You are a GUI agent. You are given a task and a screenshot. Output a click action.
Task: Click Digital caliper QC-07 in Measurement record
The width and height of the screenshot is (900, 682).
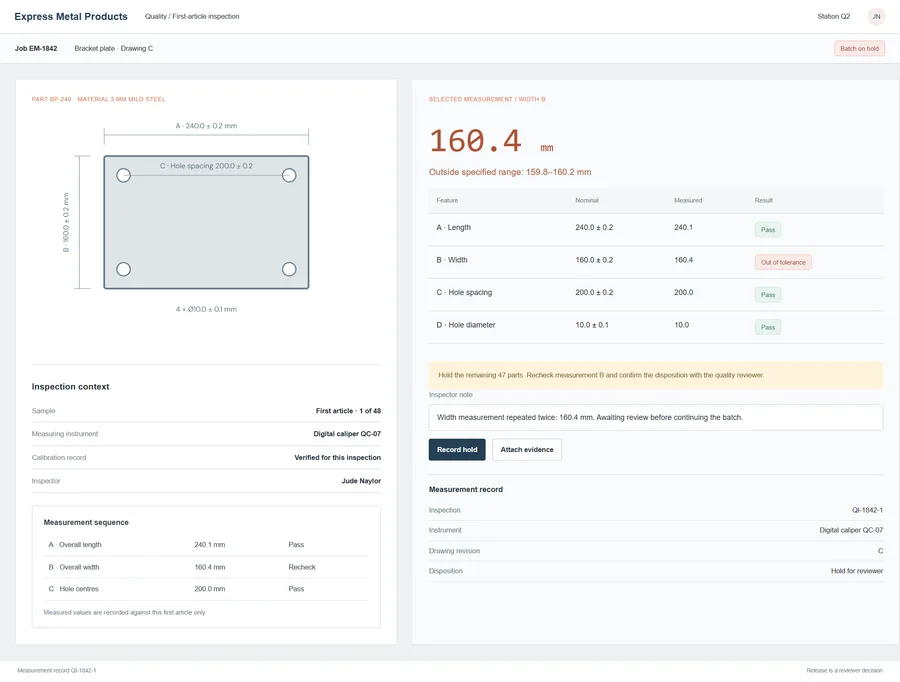click(851, 530)
